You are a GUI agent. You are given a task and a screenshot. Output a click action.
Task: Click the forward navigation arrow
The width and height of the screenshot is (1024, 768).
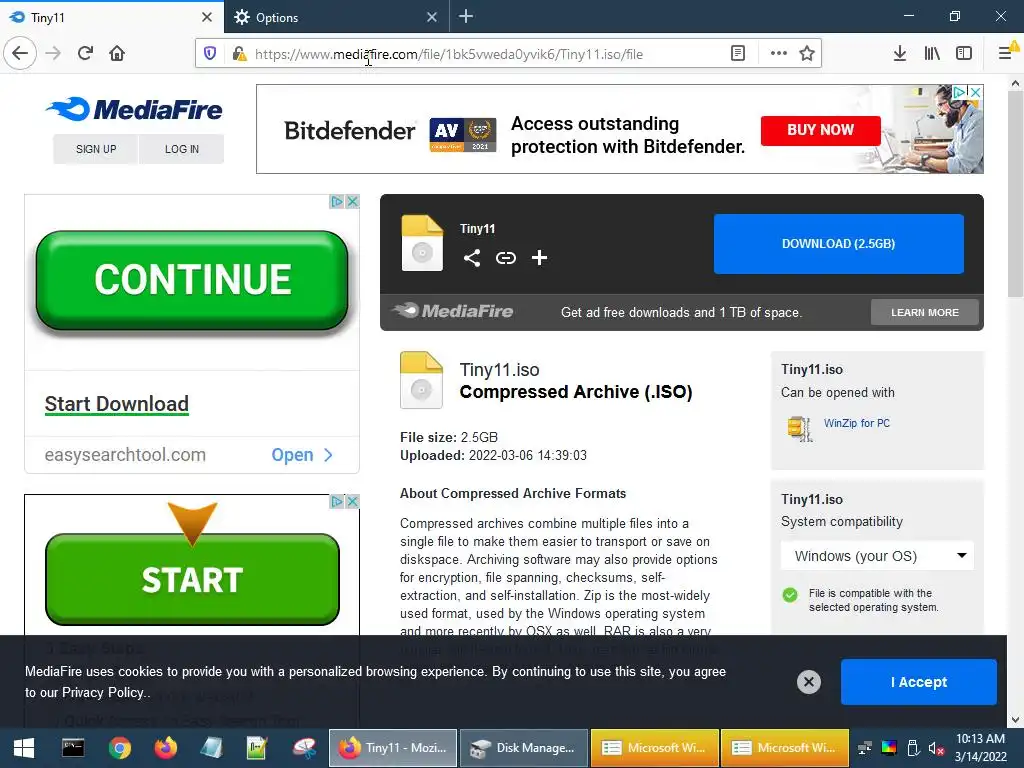click(53, 53)
